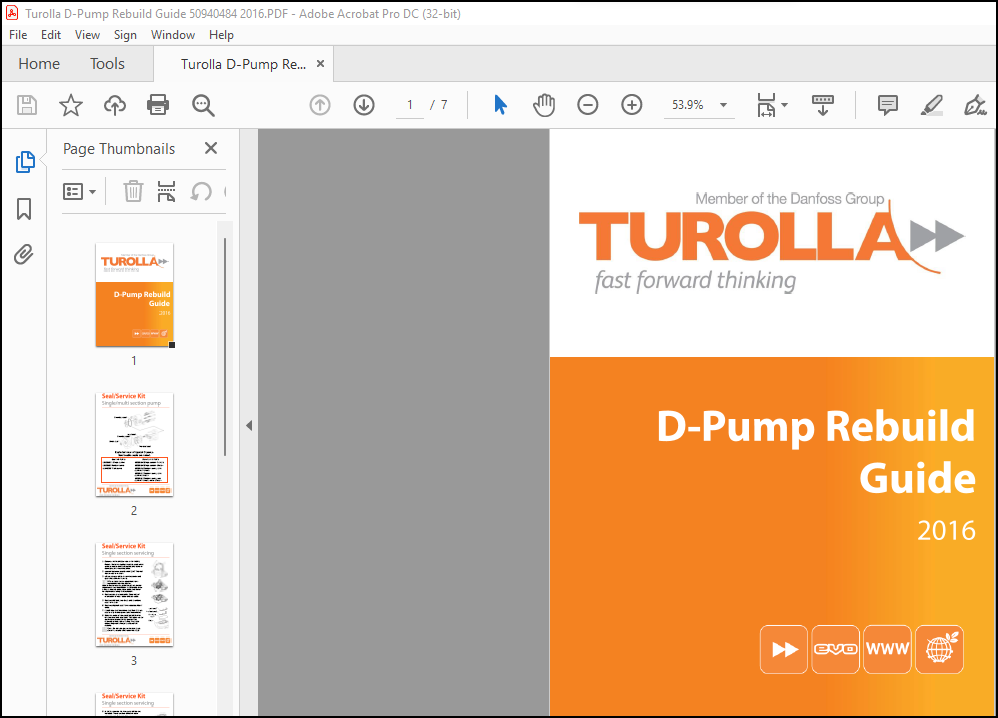
Task: Click the fast forward button on cover
Action: (784, 649)
